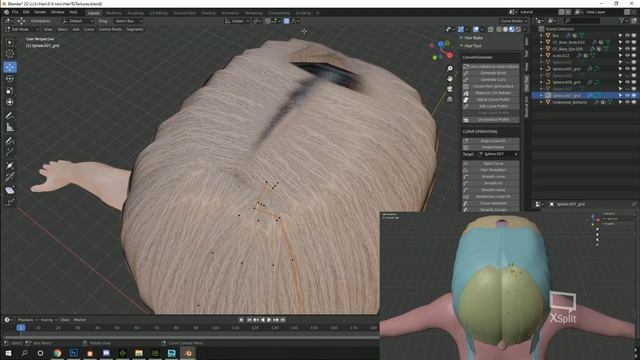640x360 pixels.
Task: Select the curve Radius tool
Action: tap(10, 165)
